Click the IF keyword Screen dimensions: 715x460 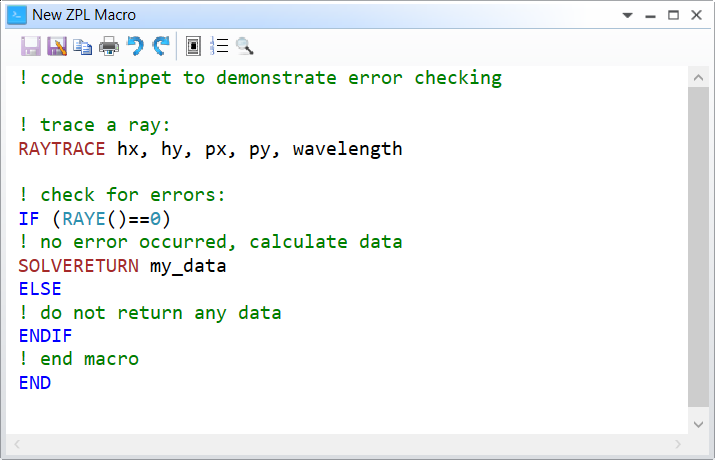pos(29,219)
